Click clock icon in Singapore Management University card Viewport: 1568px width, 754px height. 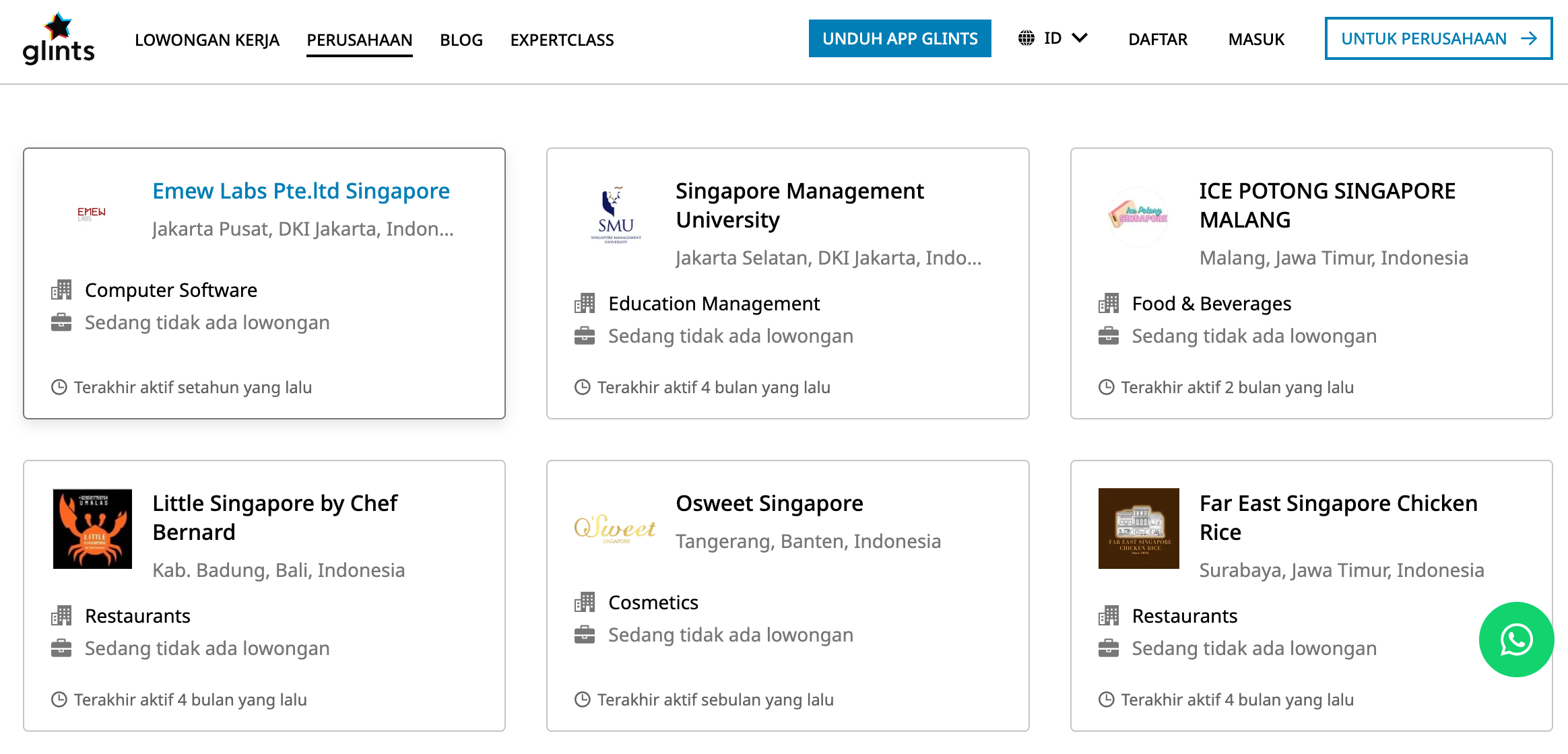(x=583, y=387)
